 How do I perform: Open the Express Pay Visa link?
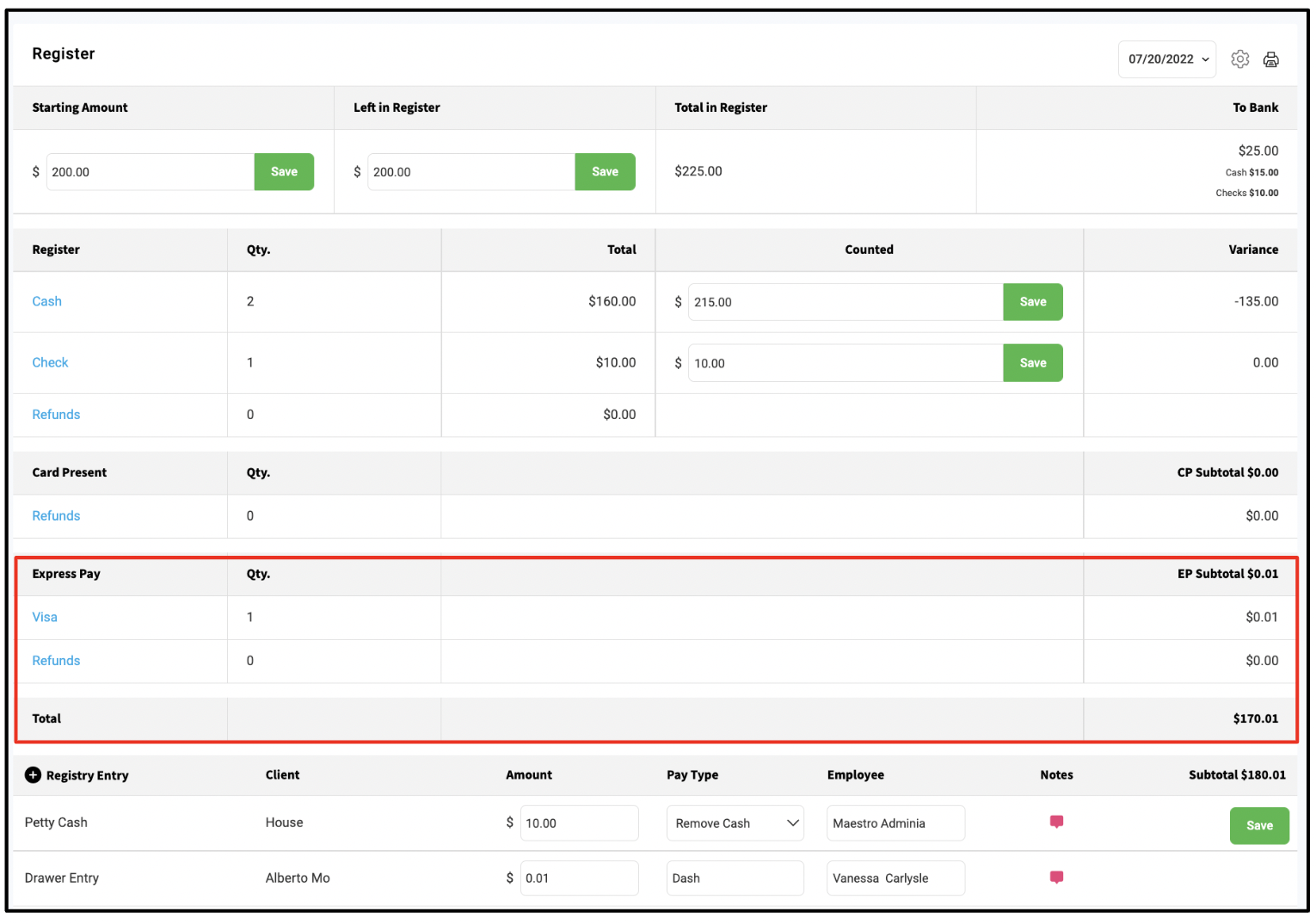coord(45,617)
